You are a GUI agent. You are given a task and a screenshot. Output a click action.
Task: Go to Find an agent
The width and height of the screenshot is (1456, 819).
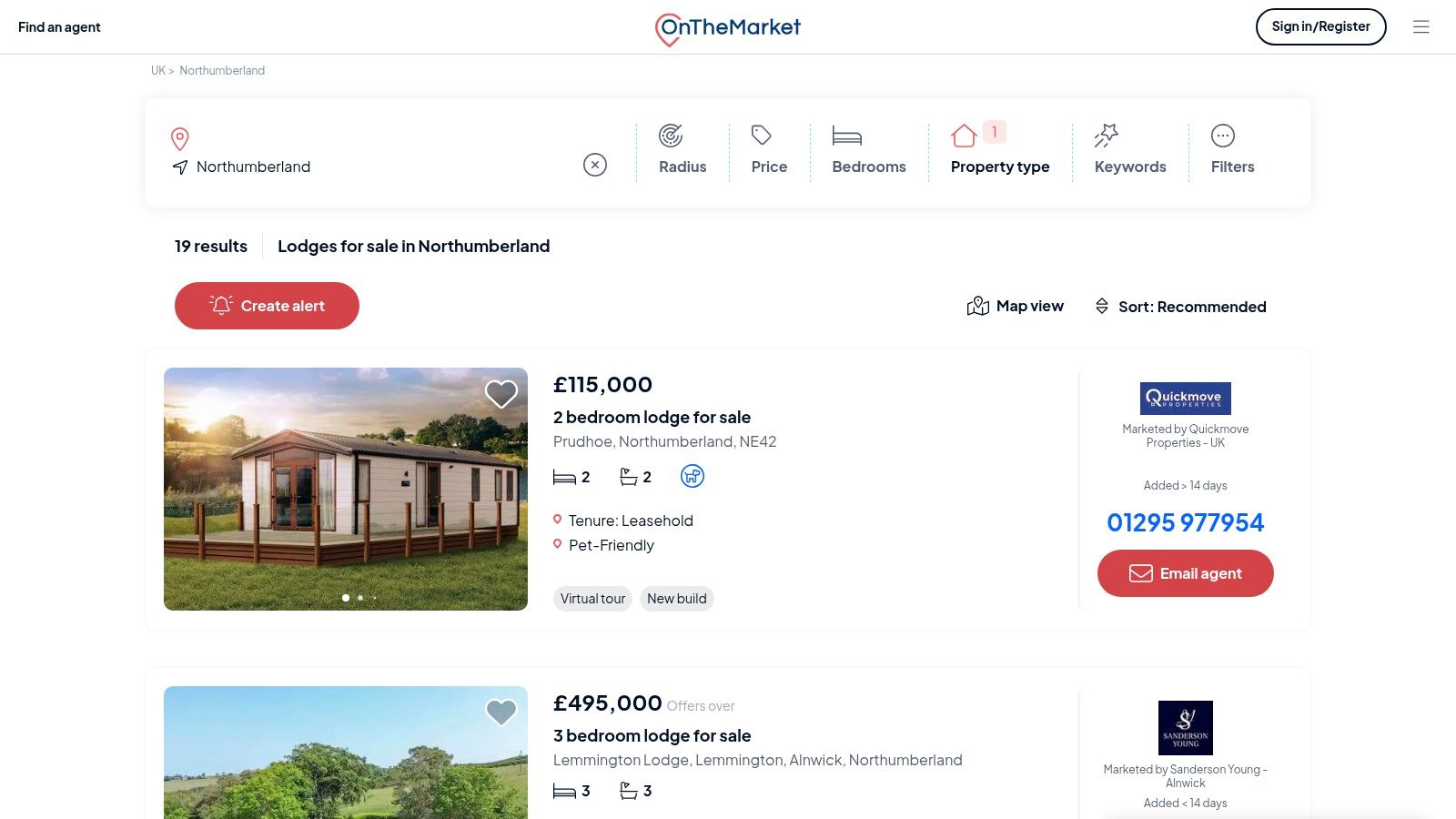[59, 27]
